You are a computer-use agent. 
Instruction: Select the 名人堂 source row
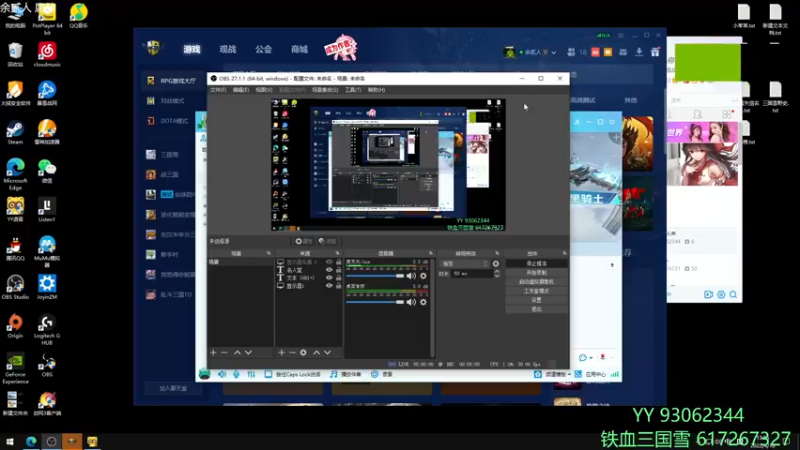click(309, 270)
